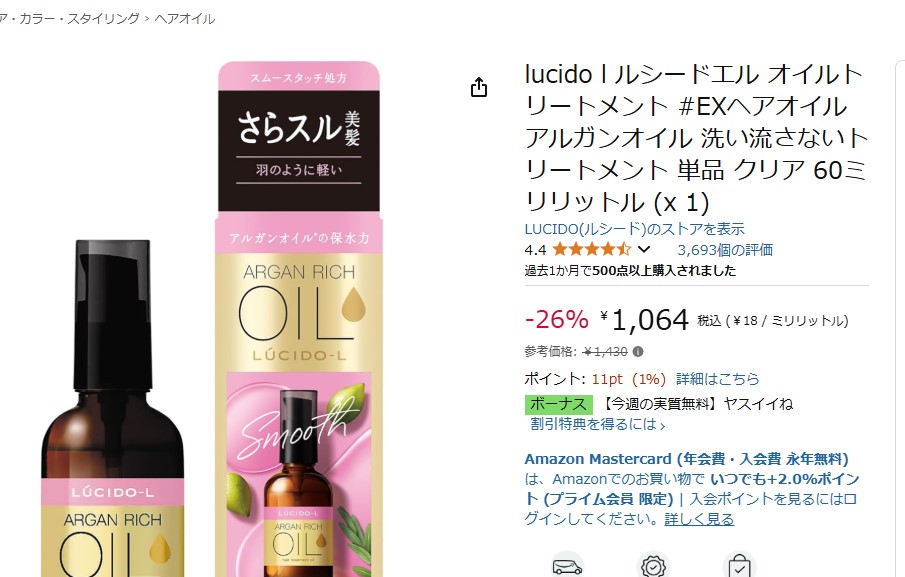The height and width of the screenshot is (577, 905).
Task: Click the 4.4 rating number
Action: [535, 250]
